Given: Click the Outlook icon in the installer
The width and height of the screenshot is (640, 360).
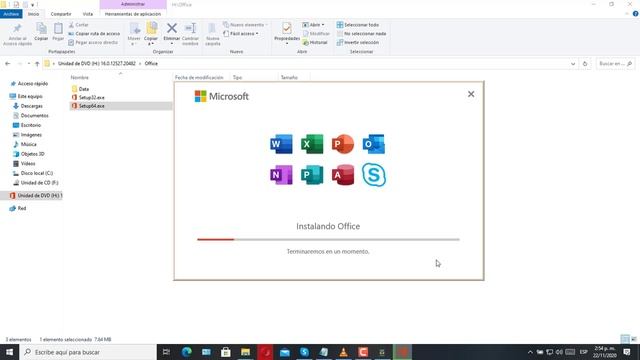Looking at the screenshot, I should pos(374,144).
